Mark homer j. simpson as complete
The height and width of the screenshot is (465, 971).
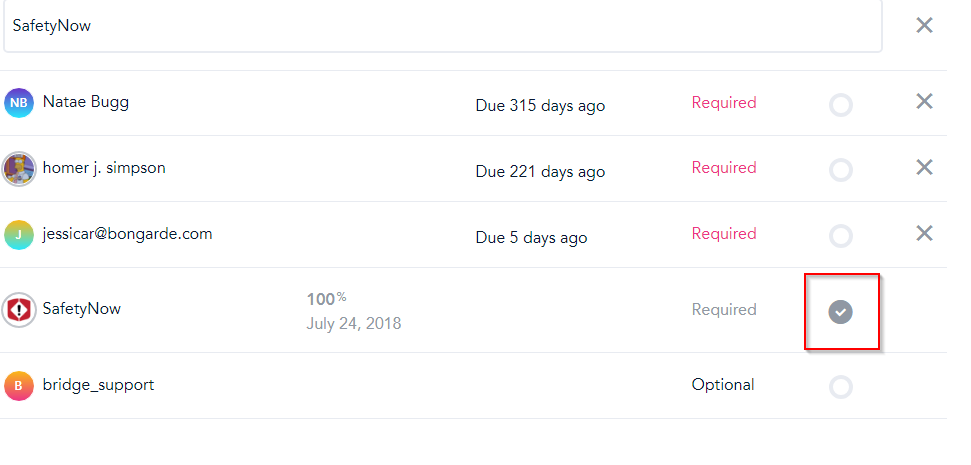click(x=841, y=170)
